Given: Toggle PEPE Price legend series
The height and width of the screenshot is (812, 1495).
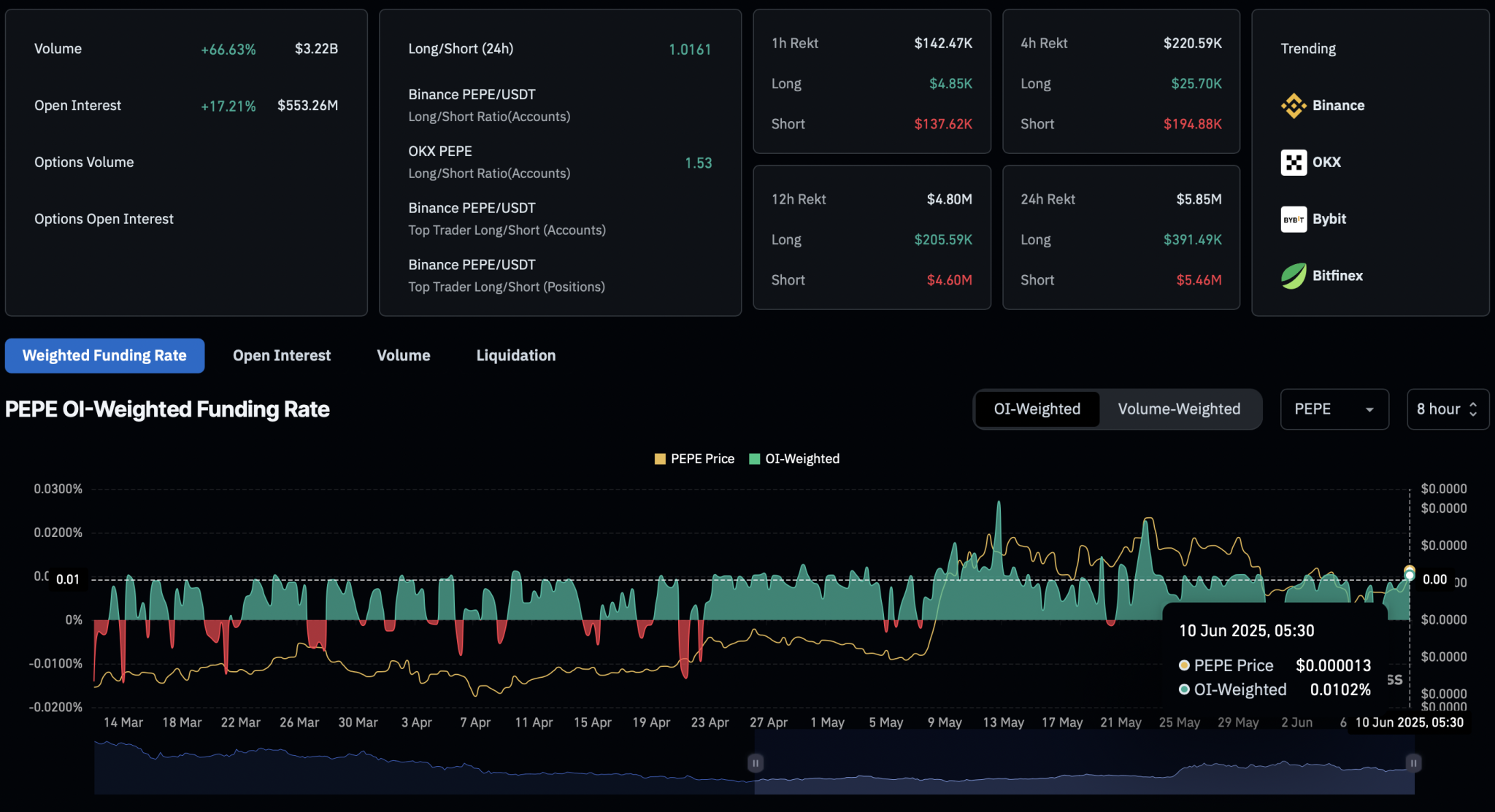Looking at the screenshot, I should pyautogui.click(x=694, y=459).
